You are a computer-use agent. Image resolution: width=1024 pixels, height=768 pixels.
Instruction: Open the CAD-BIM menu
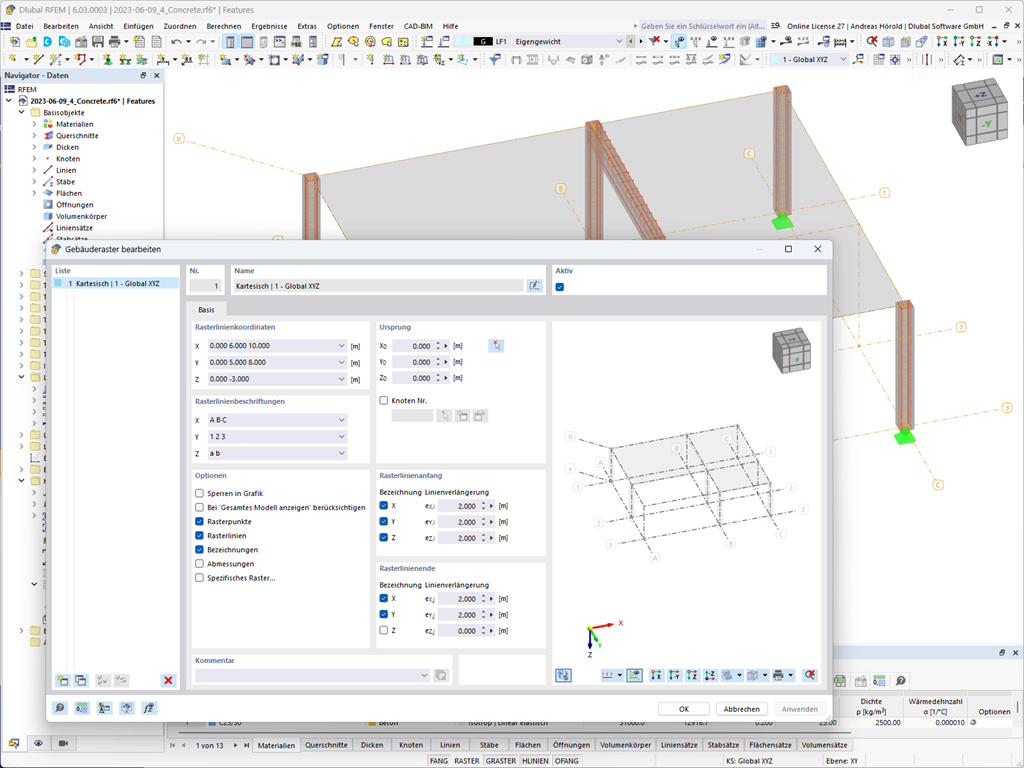tap(418, 26)
